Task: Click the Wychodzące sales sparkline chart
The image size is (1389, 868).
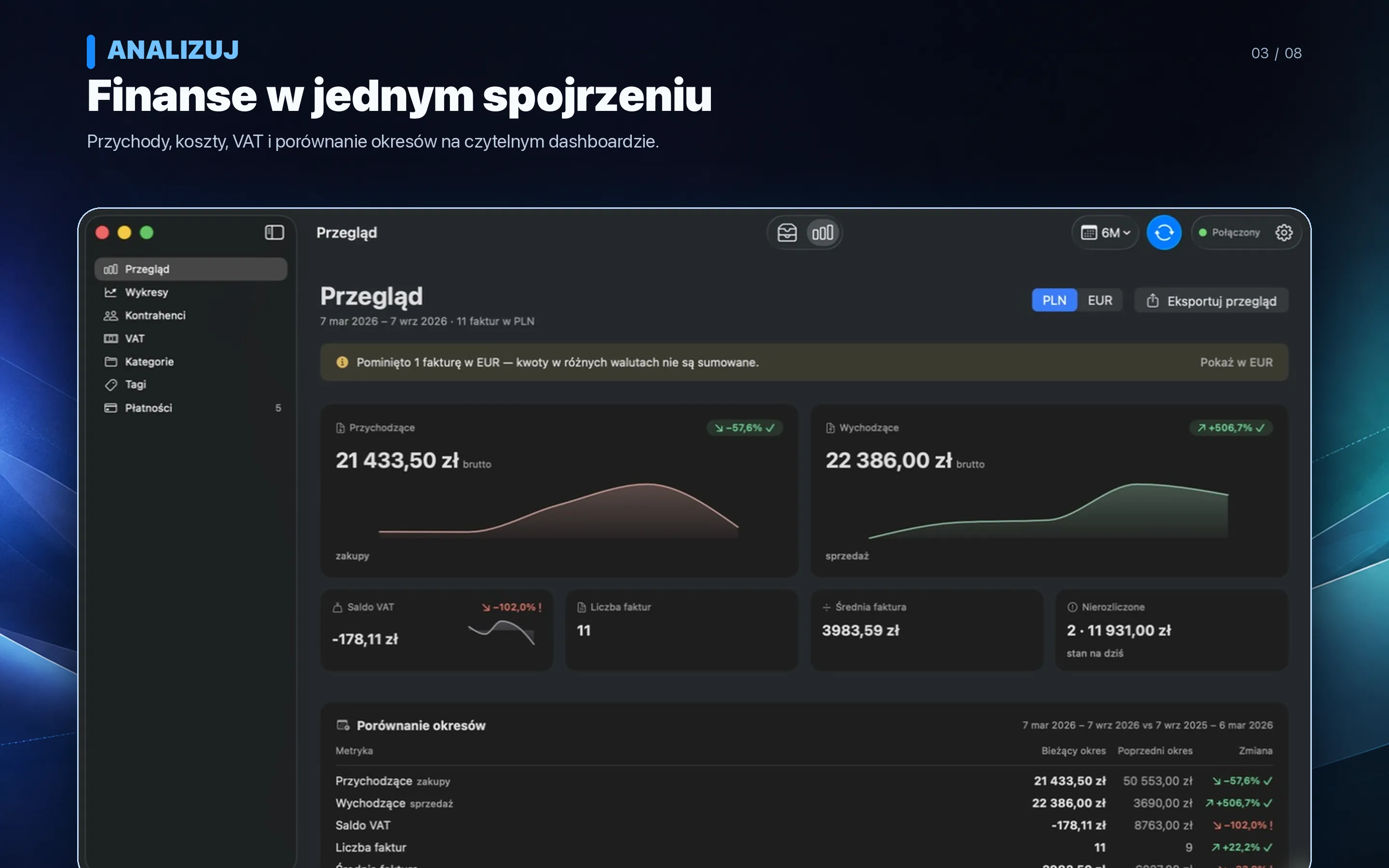Action: point(1049,510)
